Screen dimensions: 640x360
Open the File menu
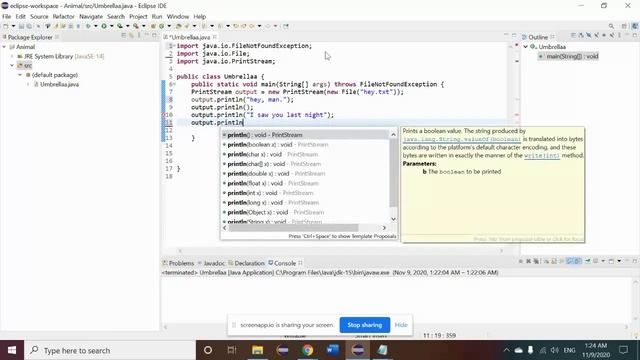(x=7, y=16)
